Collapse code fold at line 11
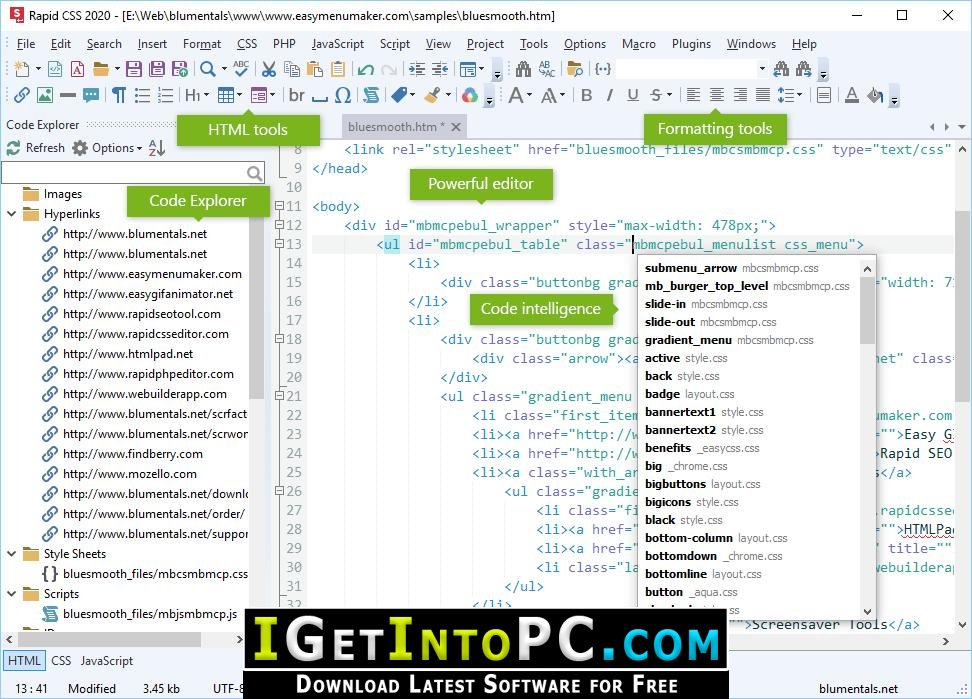The image size is (972, 699). [279, 206]
